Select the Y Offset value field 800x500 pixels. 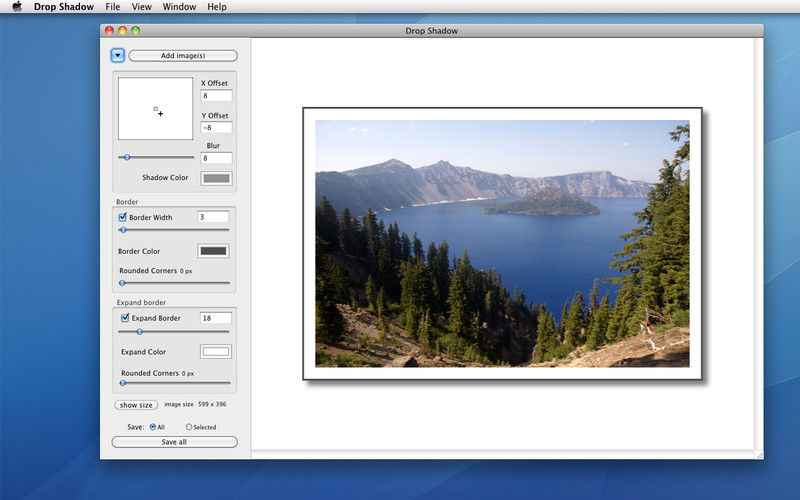[216, 127]
